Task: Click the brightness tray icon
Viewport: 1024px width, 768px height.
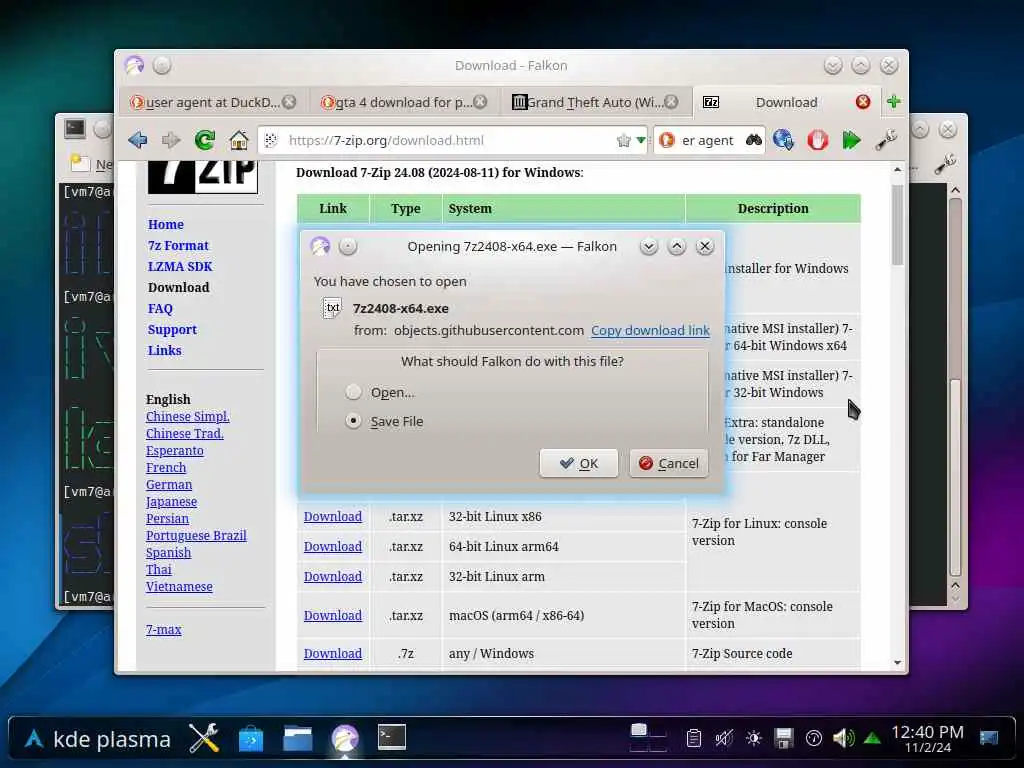Action: 754,739
